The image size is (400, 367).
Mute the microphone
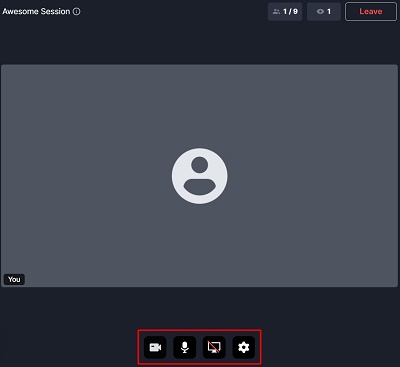click(185, 347)
